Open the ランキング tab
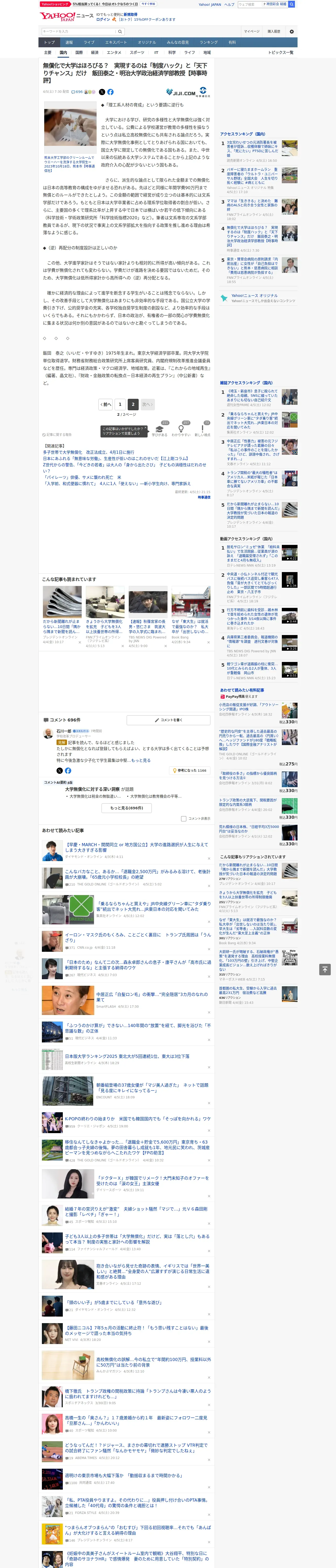The height and width of the screenshot is (1568, 336). (209, 43)
